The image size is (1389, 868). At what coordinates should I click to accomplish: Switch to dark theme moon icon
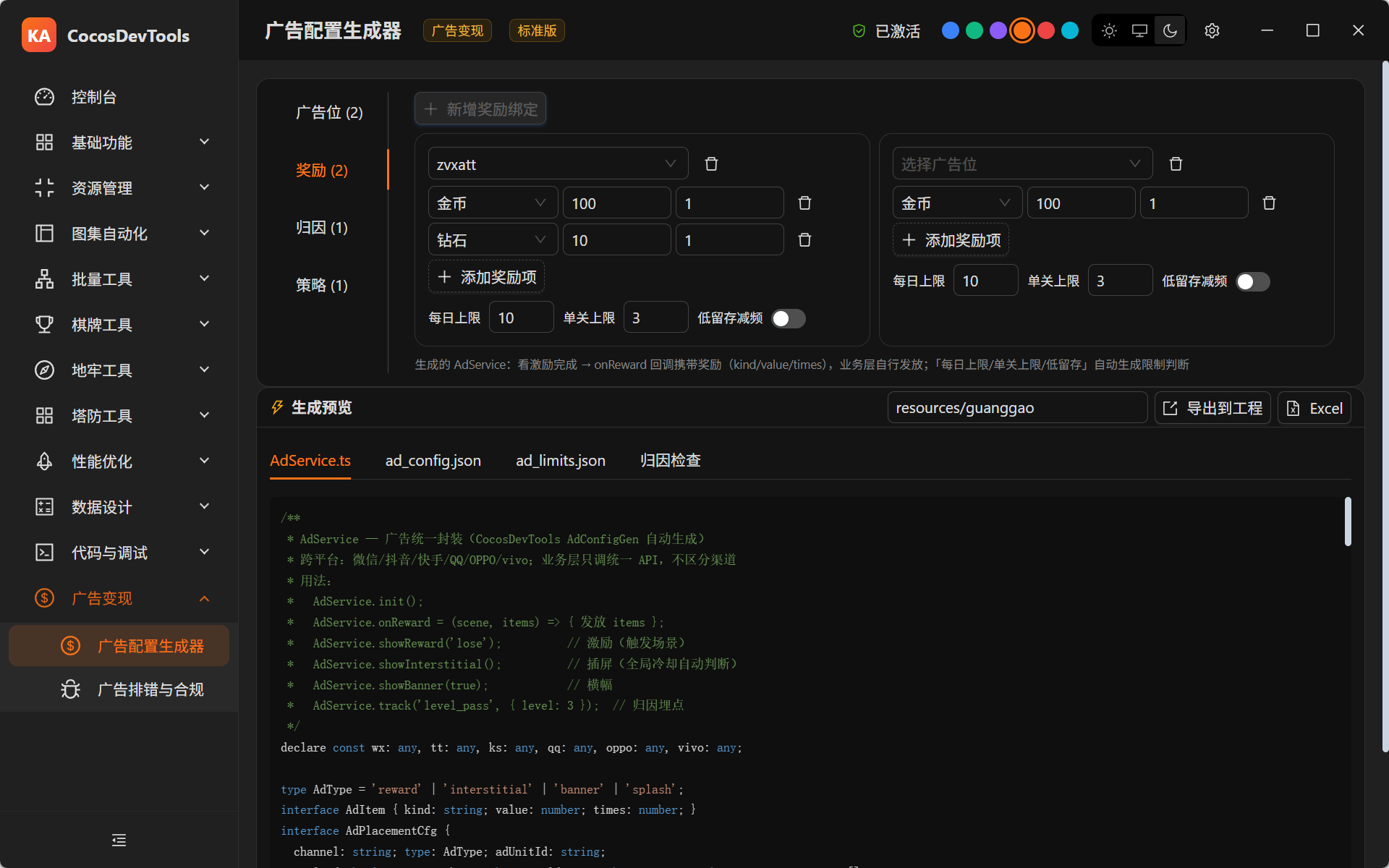coord(1170,30)
